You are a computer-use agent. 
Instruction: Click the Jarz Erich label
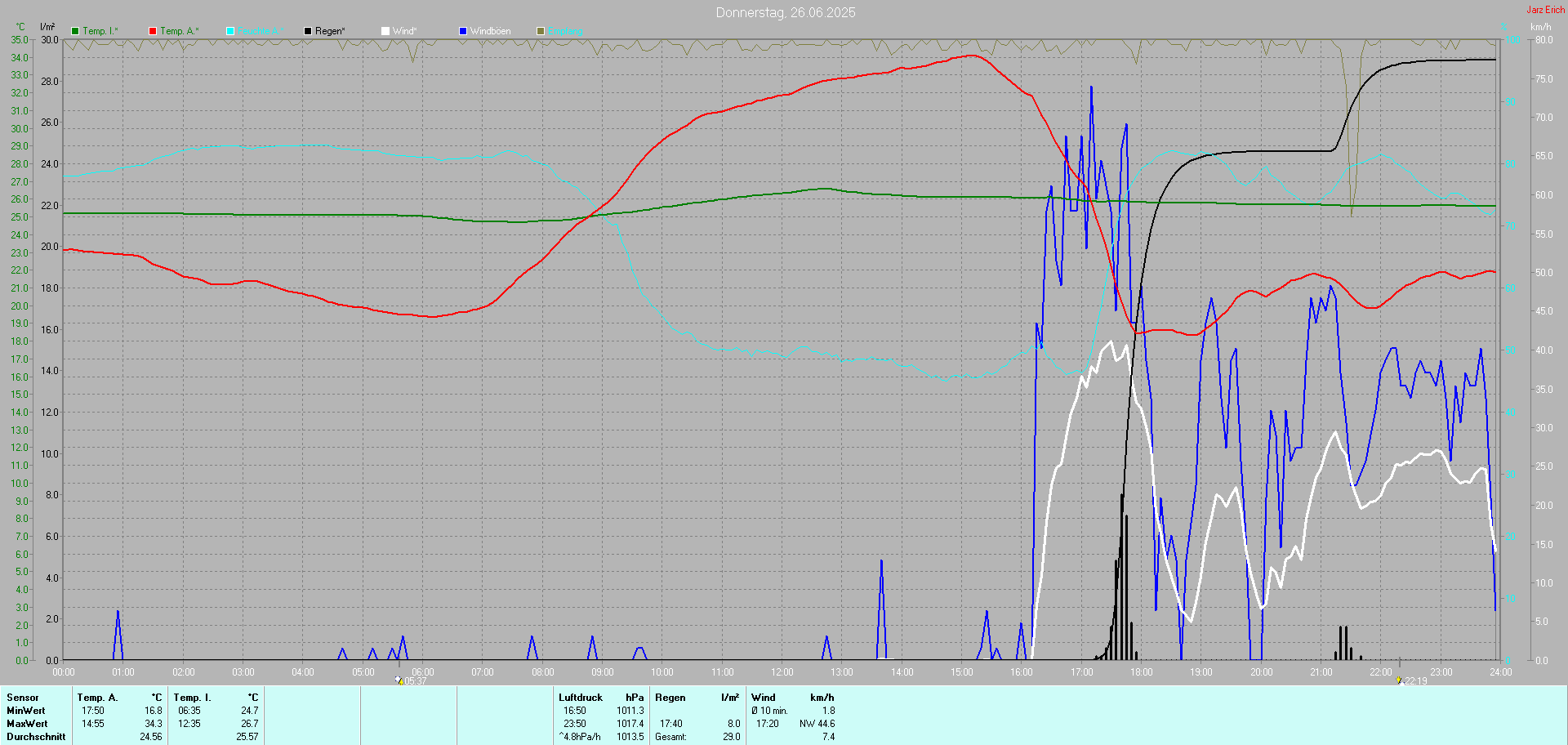[x=1545, y=10]
